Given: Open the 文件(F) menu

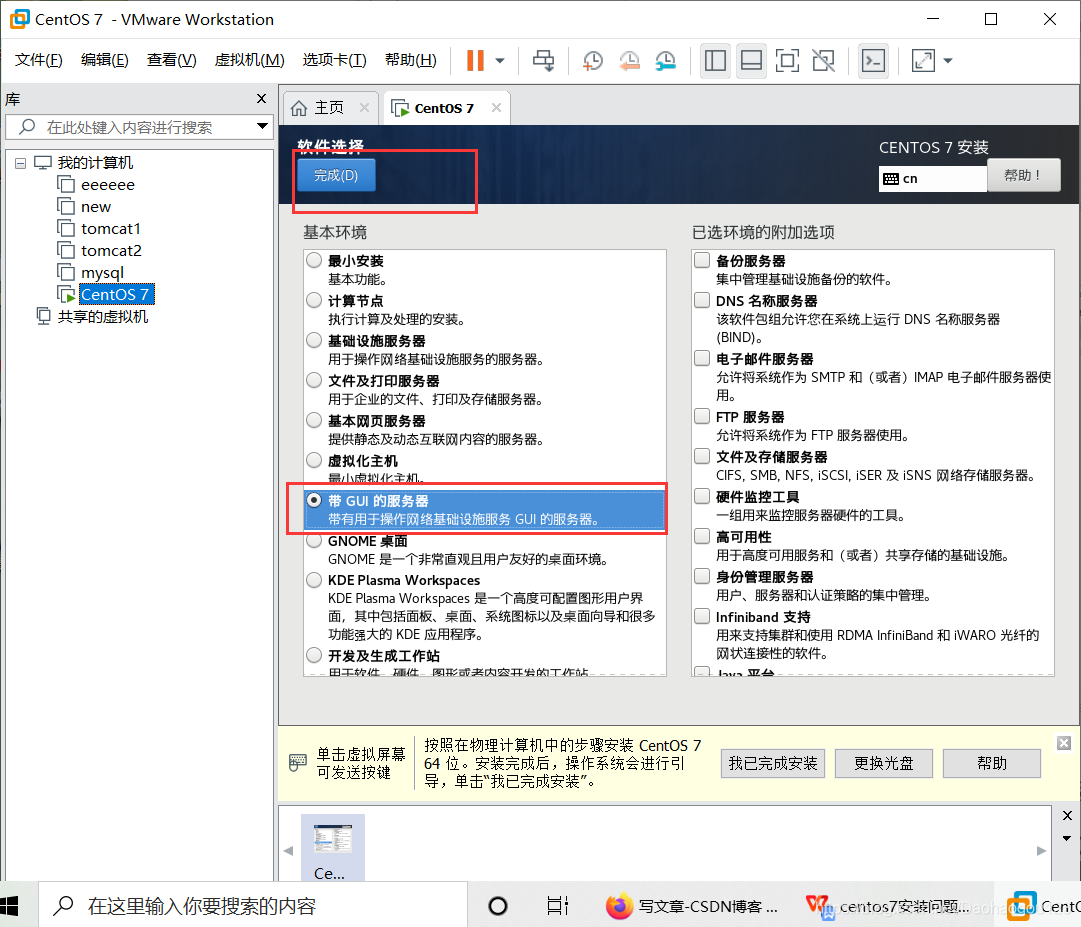Looking at the screenshot, I should pyautogui.click(x=39, y=60).
